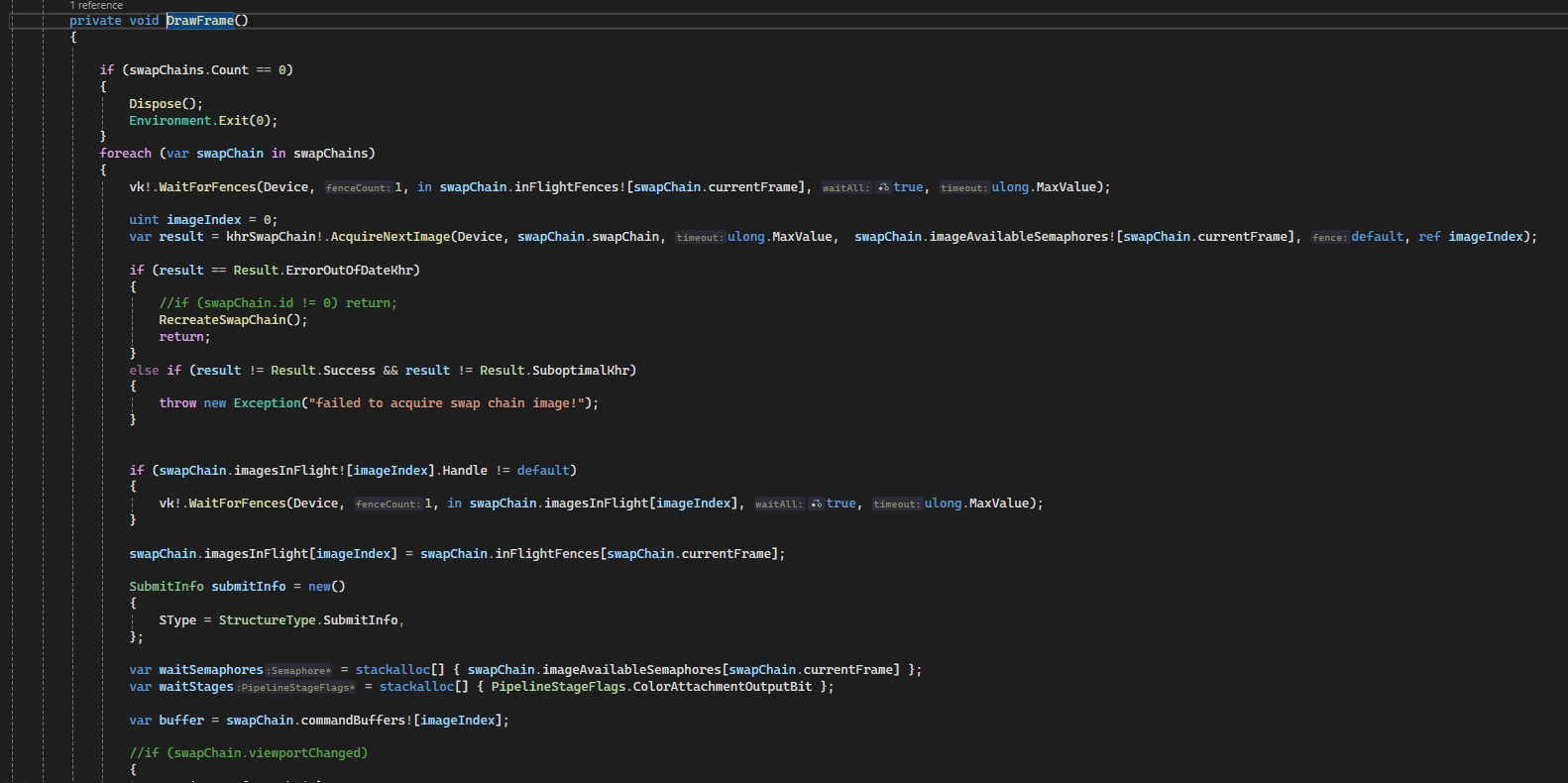
Task: Open the '1 reference' CodeLens above DrawFrame
Action: pyautogui.click(x=96, y=5)
